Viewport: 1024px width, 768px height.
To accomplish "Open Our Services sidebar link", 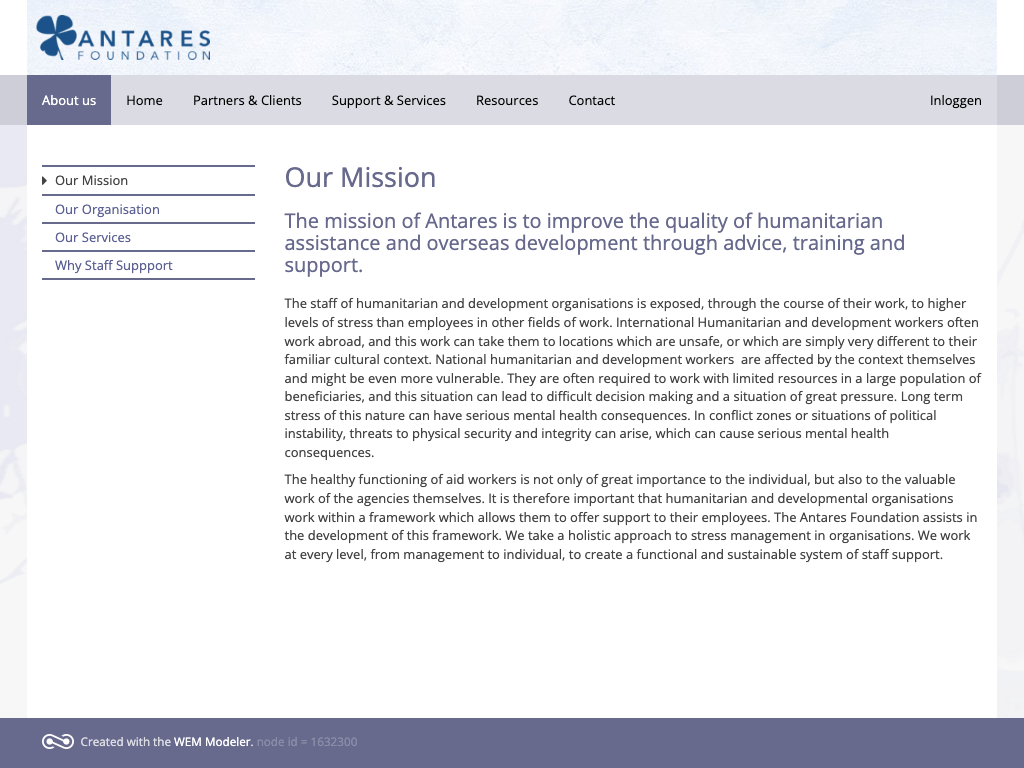I will coord(148,237).
